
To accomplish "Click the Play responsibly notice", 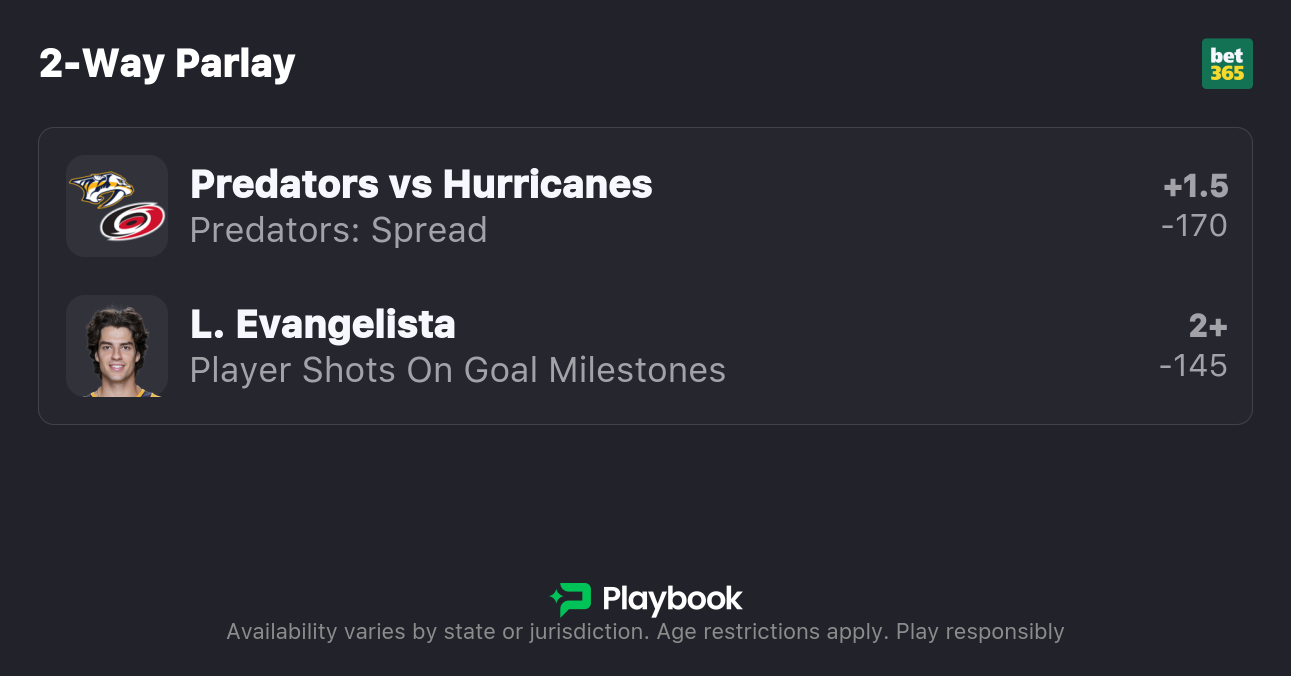I will 979,632.
